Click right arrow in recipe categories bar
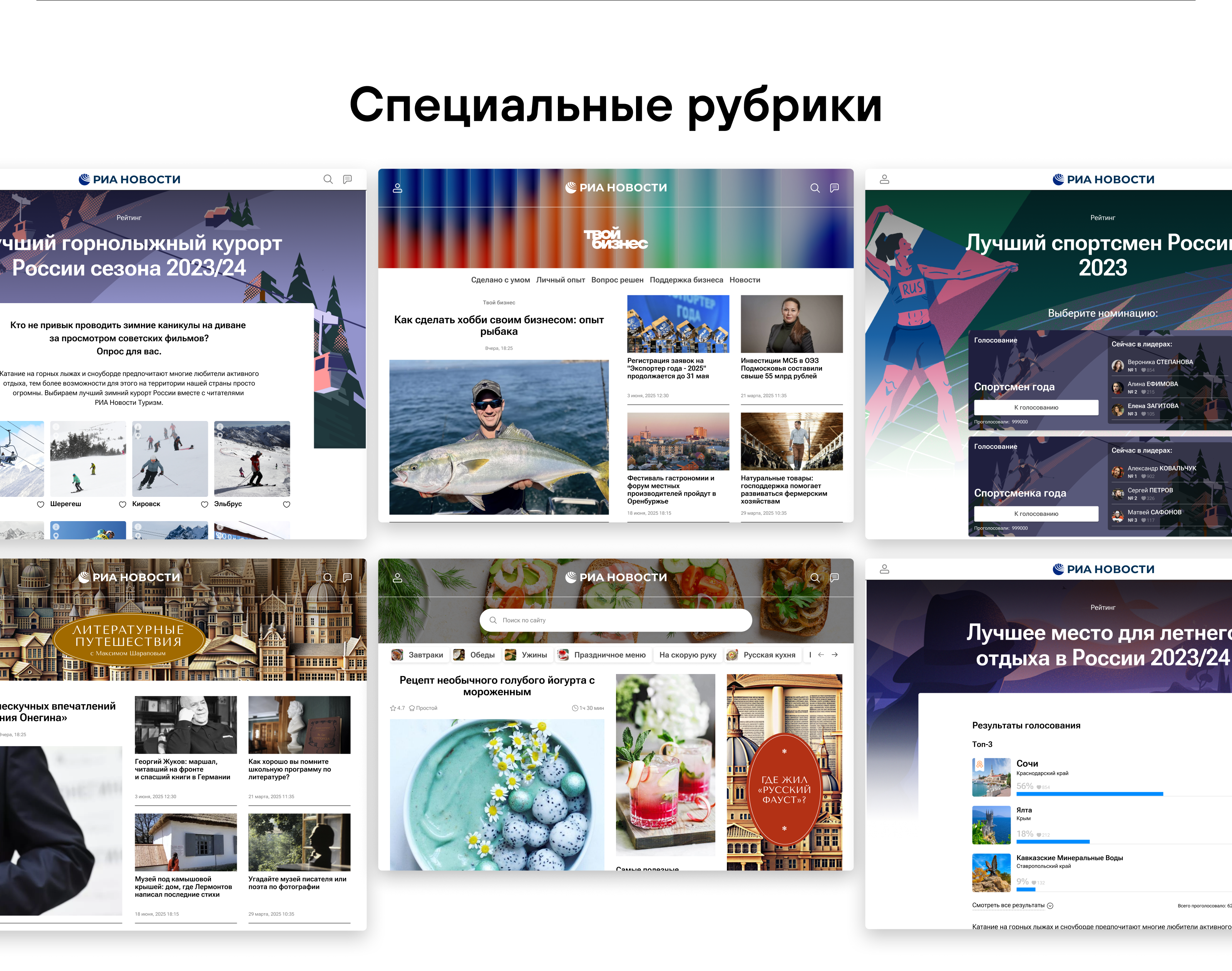Viewport: 1232px width, 971px height. pos(835,655)
